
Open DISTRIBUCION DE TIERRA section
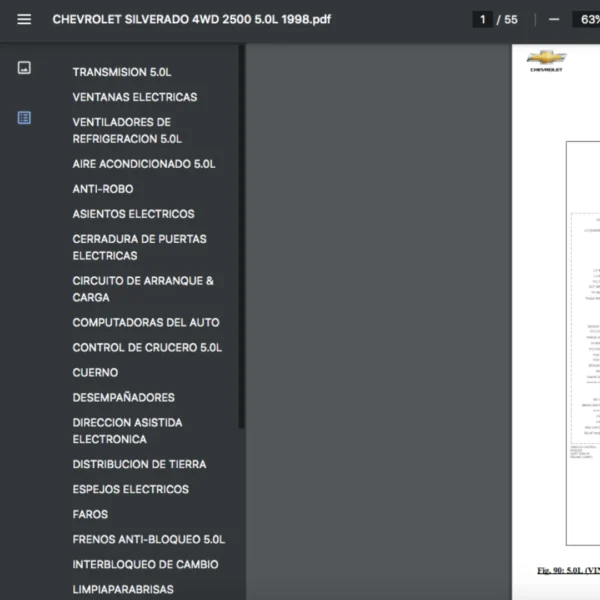[x=139, y=464]
